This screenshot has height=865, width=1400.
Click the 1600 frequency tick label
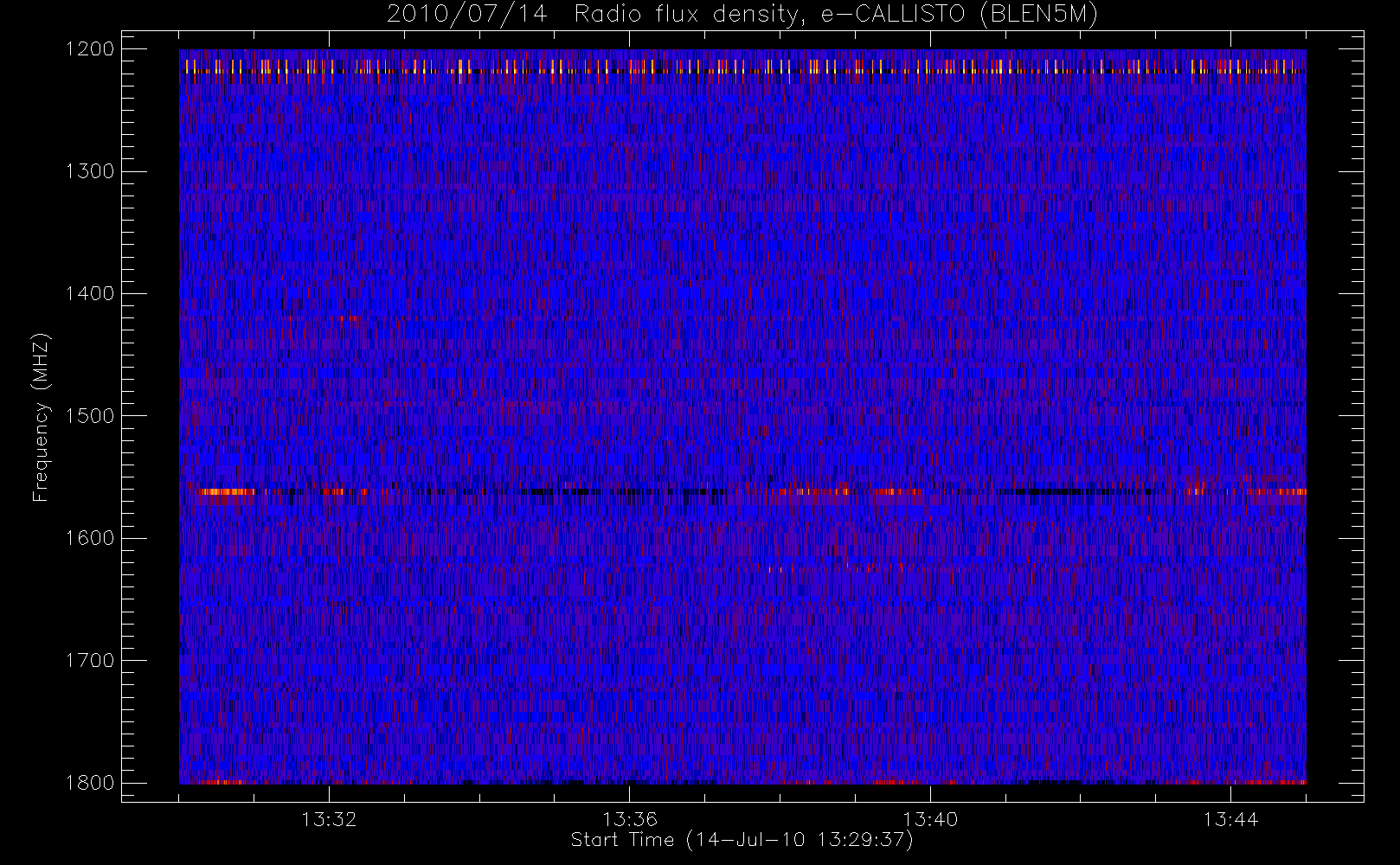[90, 538]
